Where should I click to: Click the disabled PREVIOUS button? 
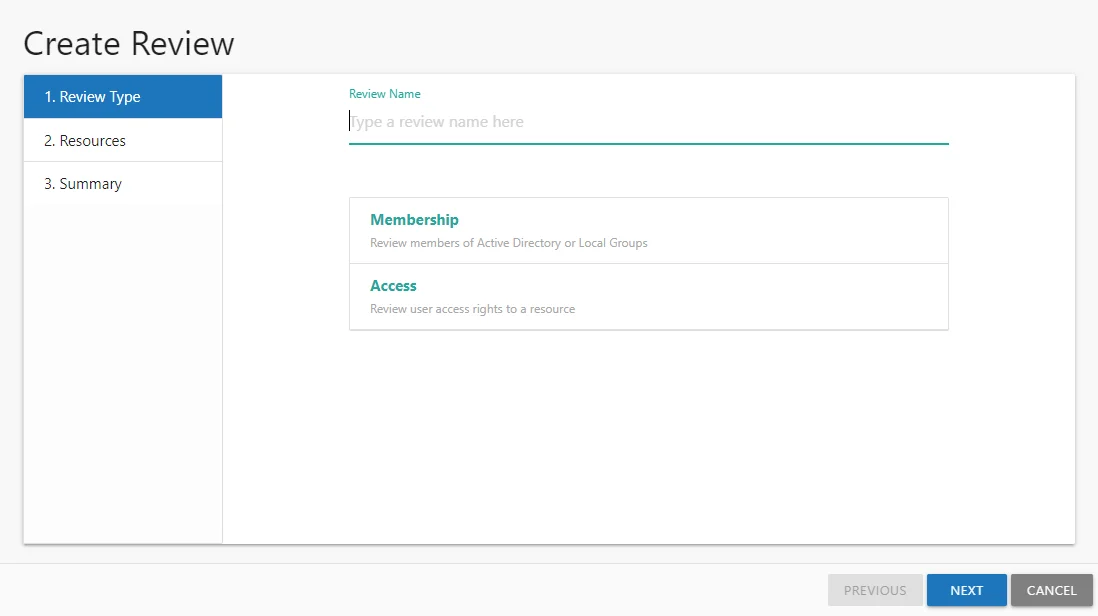click(x=875, y=590)
